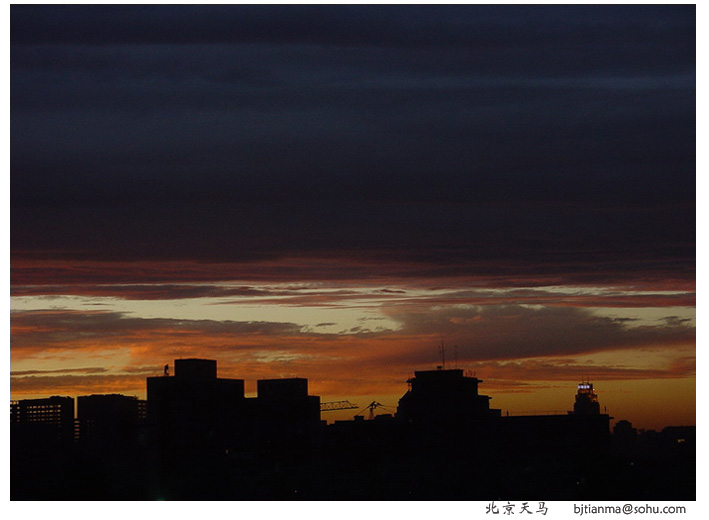709x520 pixels.
Task: Click the 北京天马 caption text
Action: pos(516,509)
